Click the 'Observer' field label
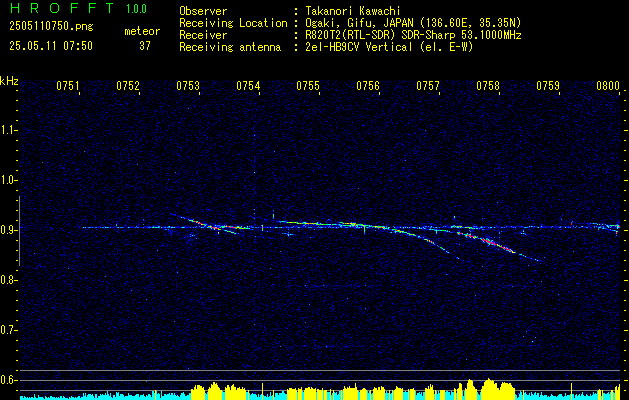This screenshot has height=400, width=629. 203,11
